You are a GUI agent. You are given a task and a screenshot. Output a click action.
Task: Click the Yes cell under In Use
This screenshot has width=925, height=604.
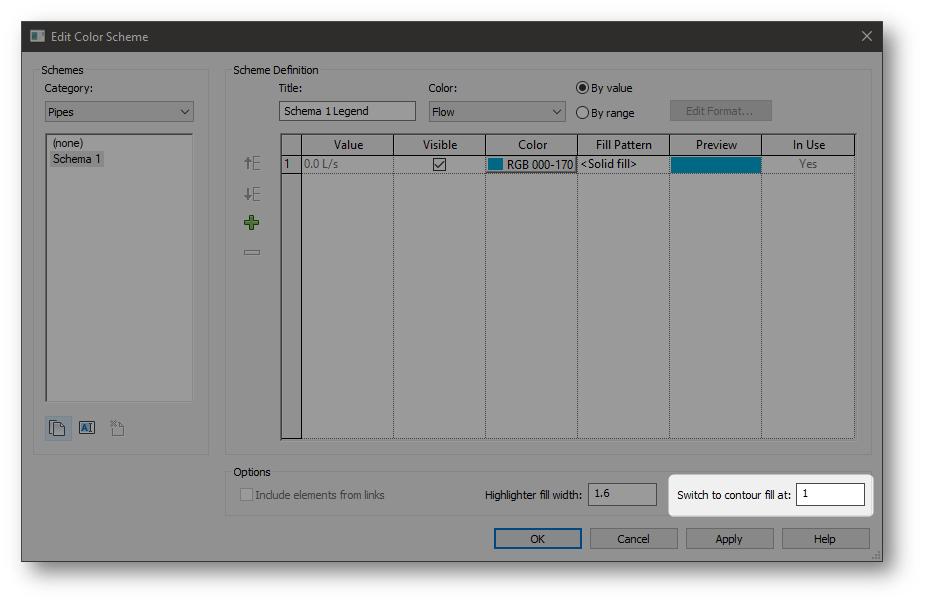click(808, 165)
